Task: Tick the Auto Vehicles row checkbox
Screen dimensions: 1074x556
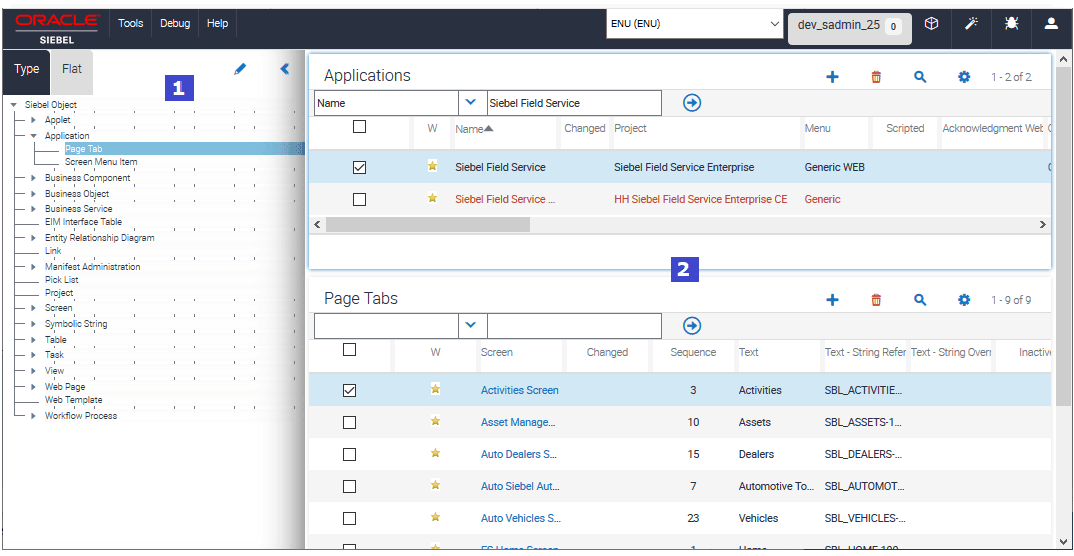Action: (349, 518)
